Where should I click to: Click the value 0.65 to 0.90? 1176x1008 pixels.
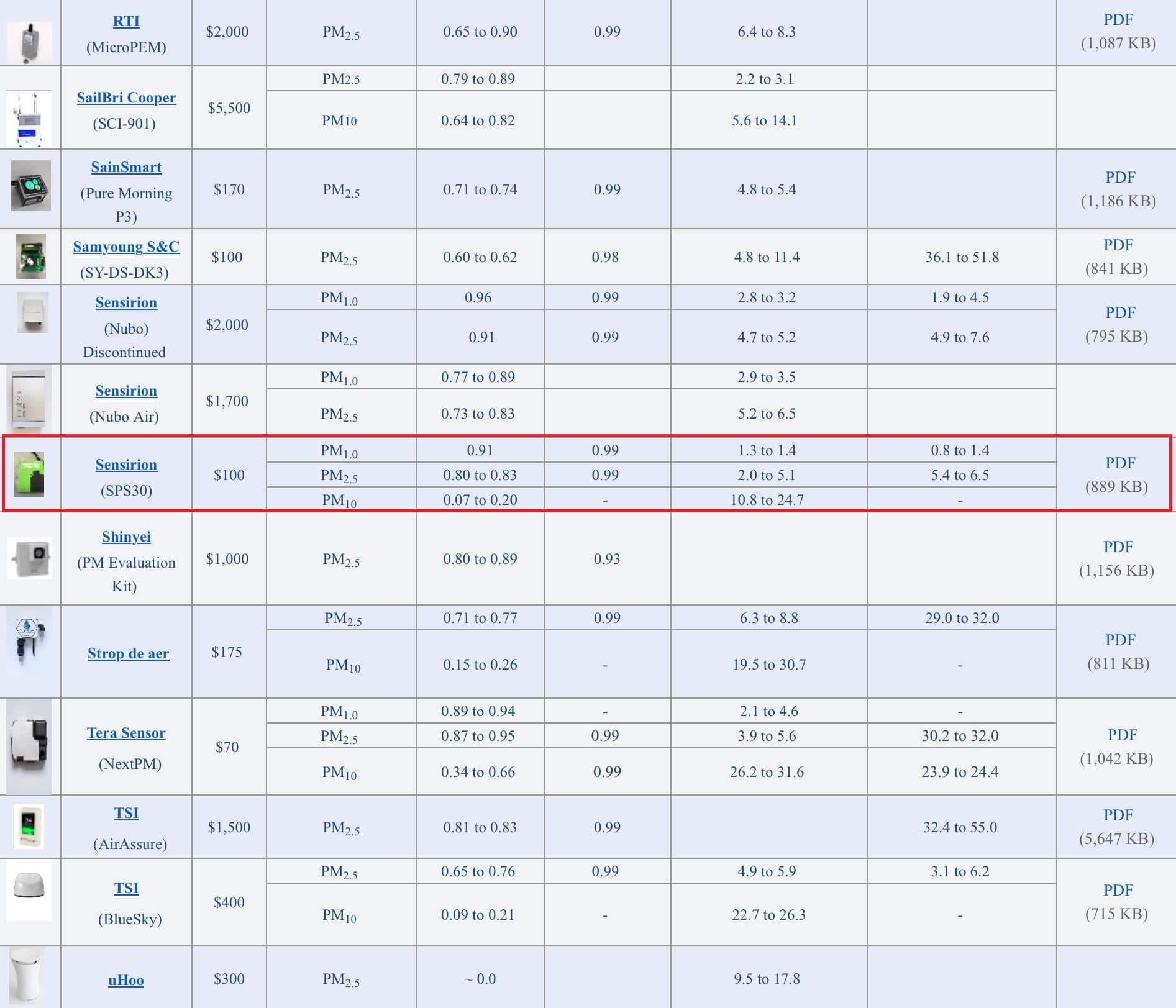pos(480,32)
